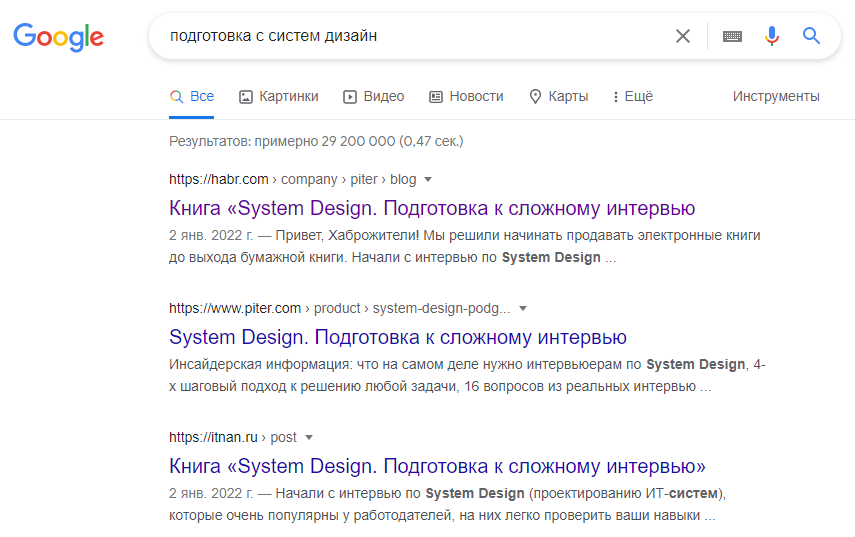Screen dimensions: 855x537
Task: Open Инструменты search tools
Action: 776,96
